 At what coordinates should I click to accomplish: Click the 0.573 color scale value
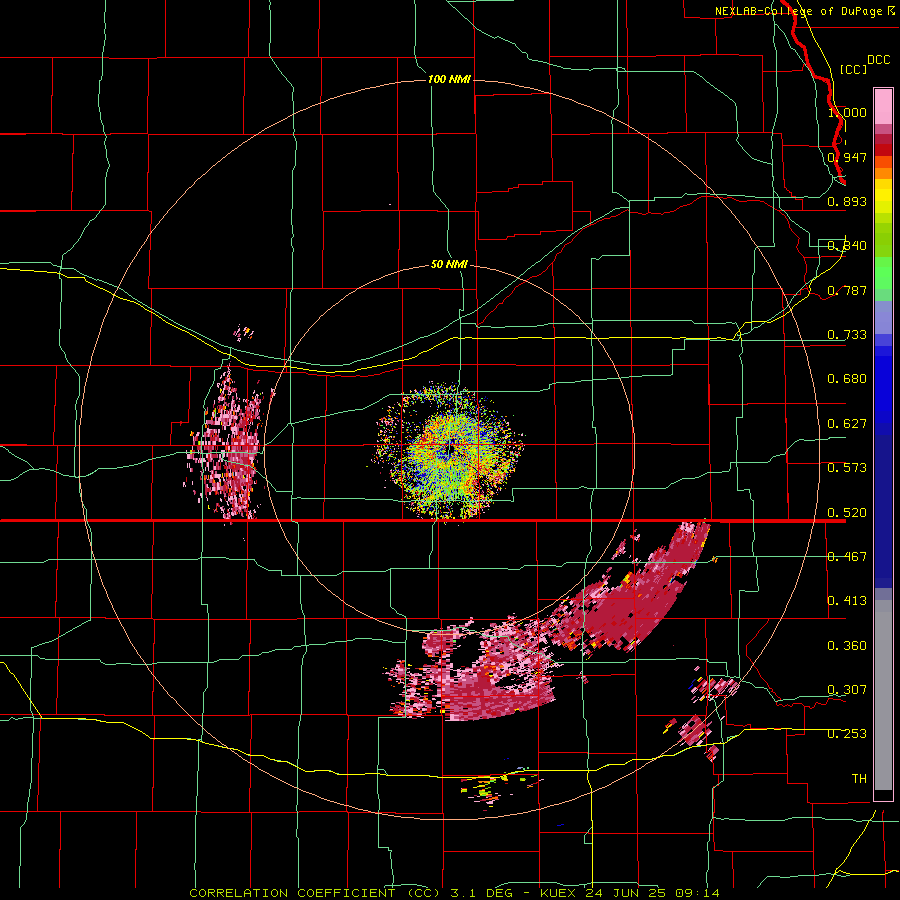[847, 468]
